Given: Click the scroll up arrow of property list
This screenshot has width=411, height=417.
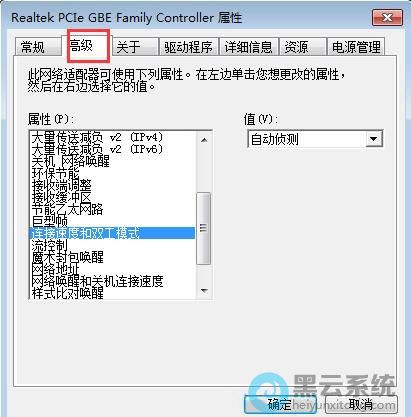Looking at the screenshot, I should click(204, 140).
